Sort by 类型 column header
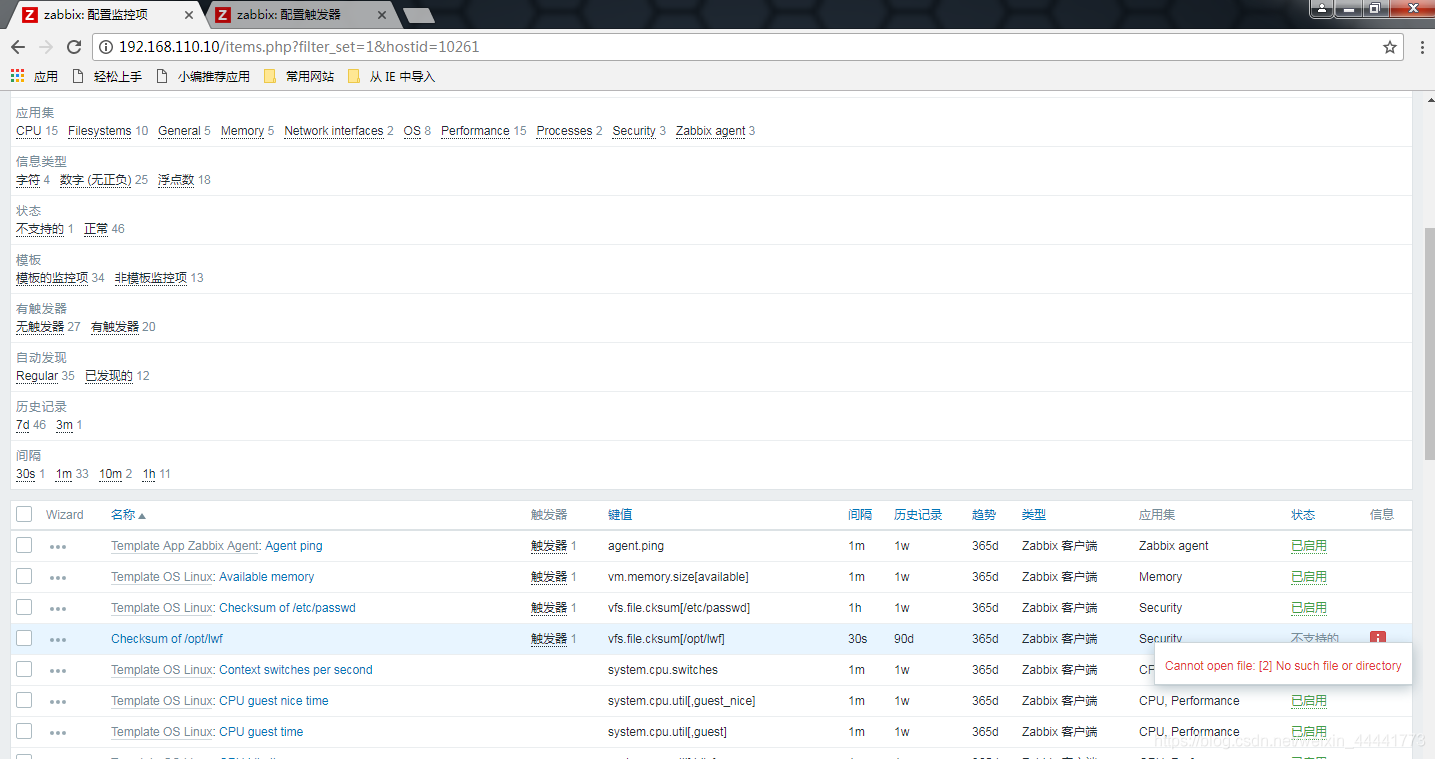 [x=1034, y=514]
